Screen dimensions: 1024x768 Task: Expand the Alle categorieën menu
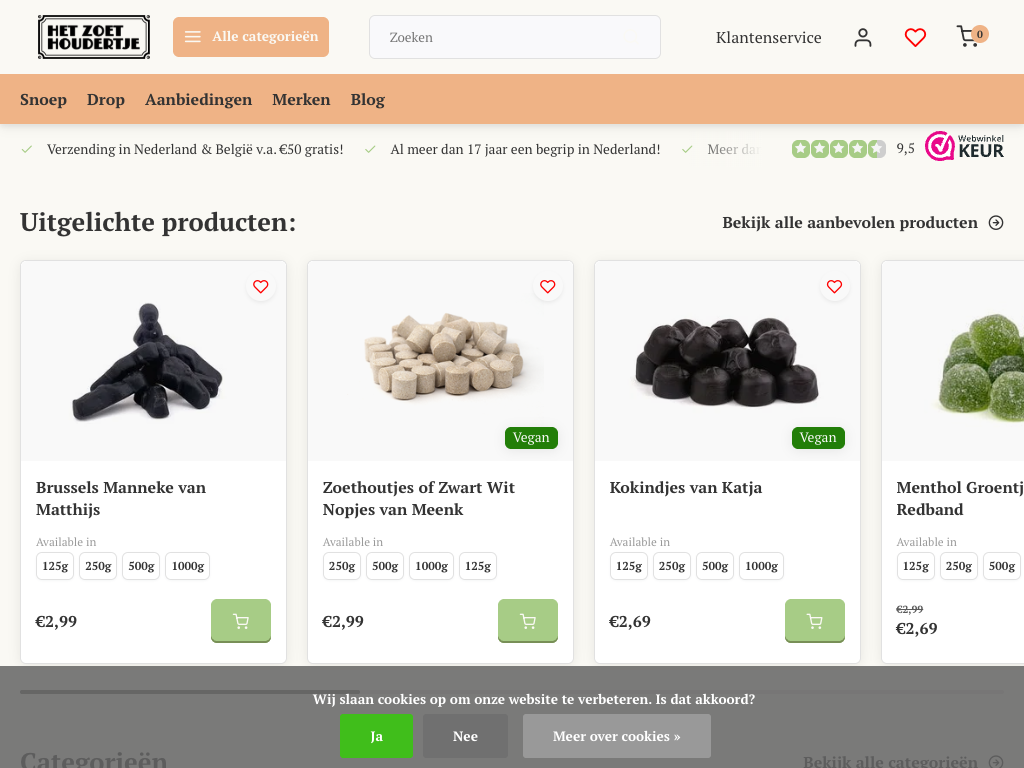point(251,37)
